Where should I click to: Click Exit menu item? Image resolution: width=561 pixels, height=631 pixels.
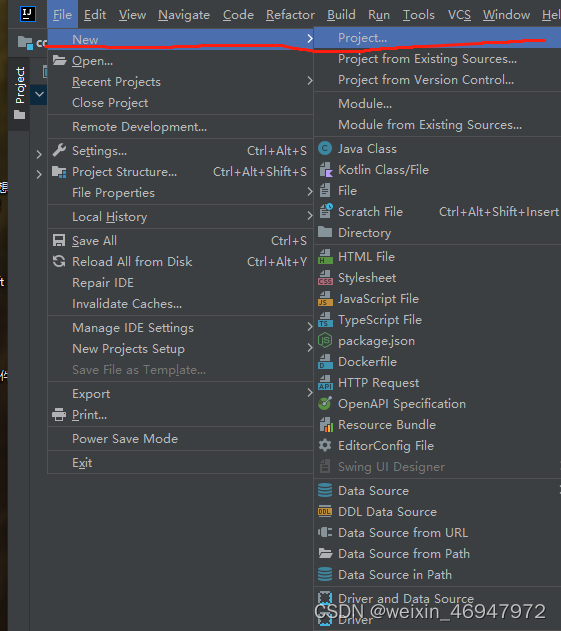(180, 462)
